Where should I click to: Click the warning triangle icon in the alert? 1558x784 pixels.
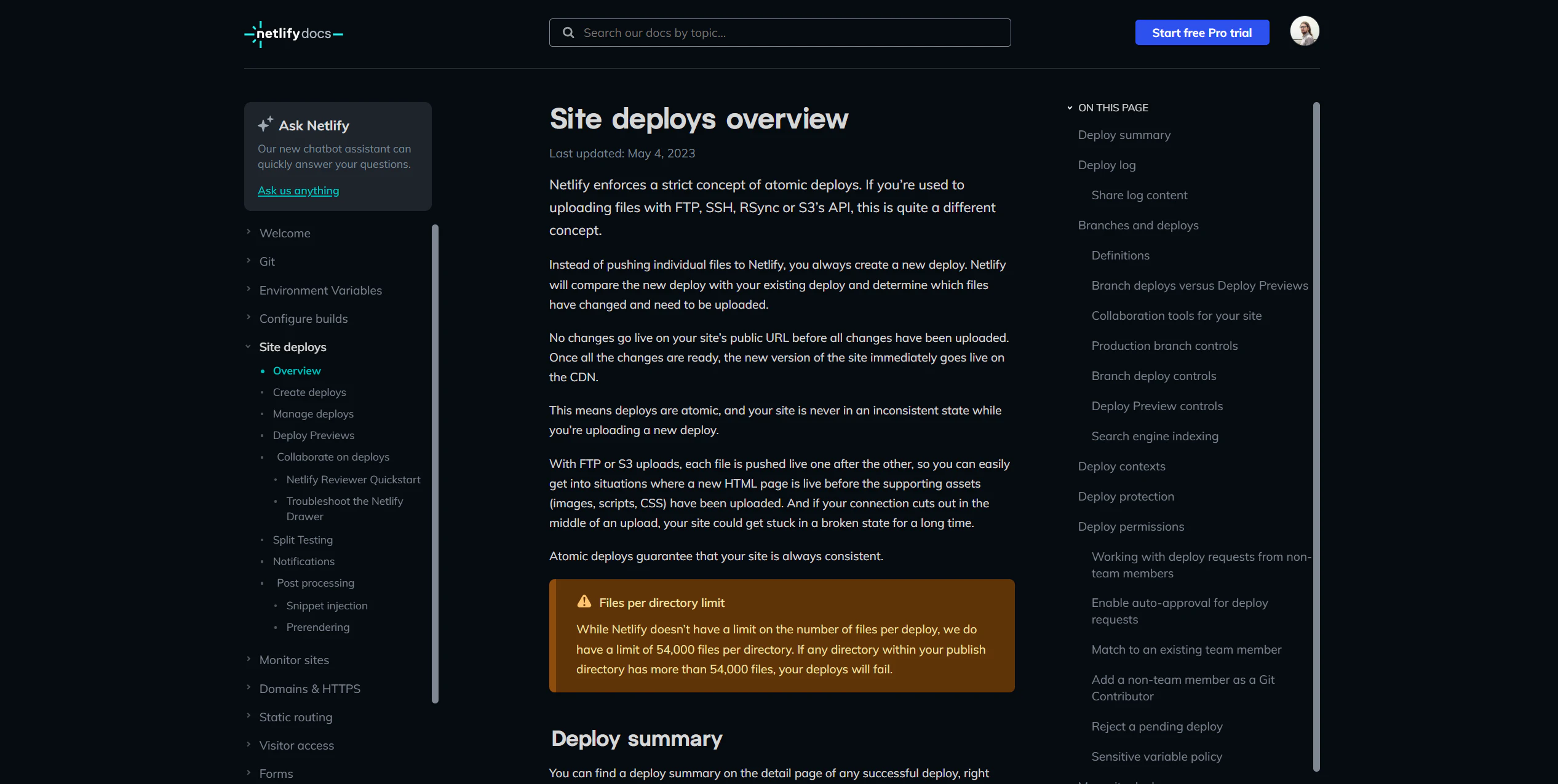(x=584, y=602)
